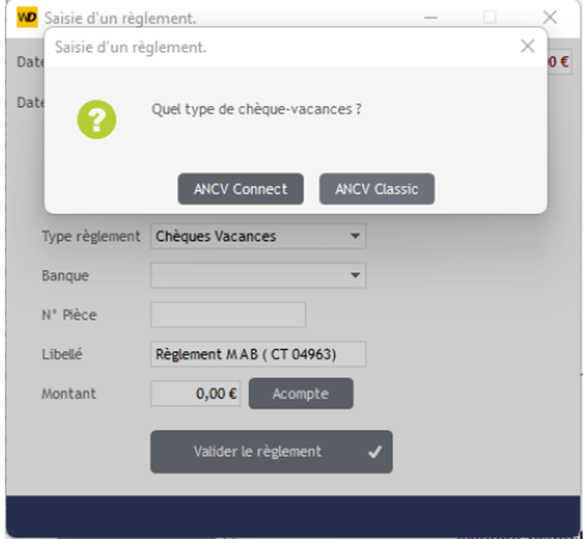584x539 pixels.
Task: Close the main Saisie d'un règlement window
Action: 550,17
